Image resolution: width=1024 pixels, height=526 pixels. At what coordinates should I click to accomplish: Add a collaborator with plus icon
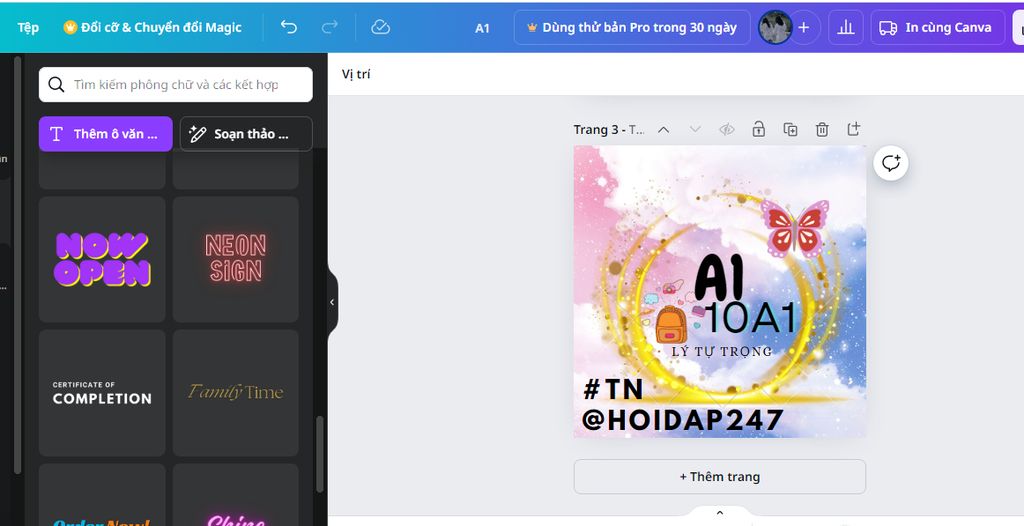[x=804, y=27]
